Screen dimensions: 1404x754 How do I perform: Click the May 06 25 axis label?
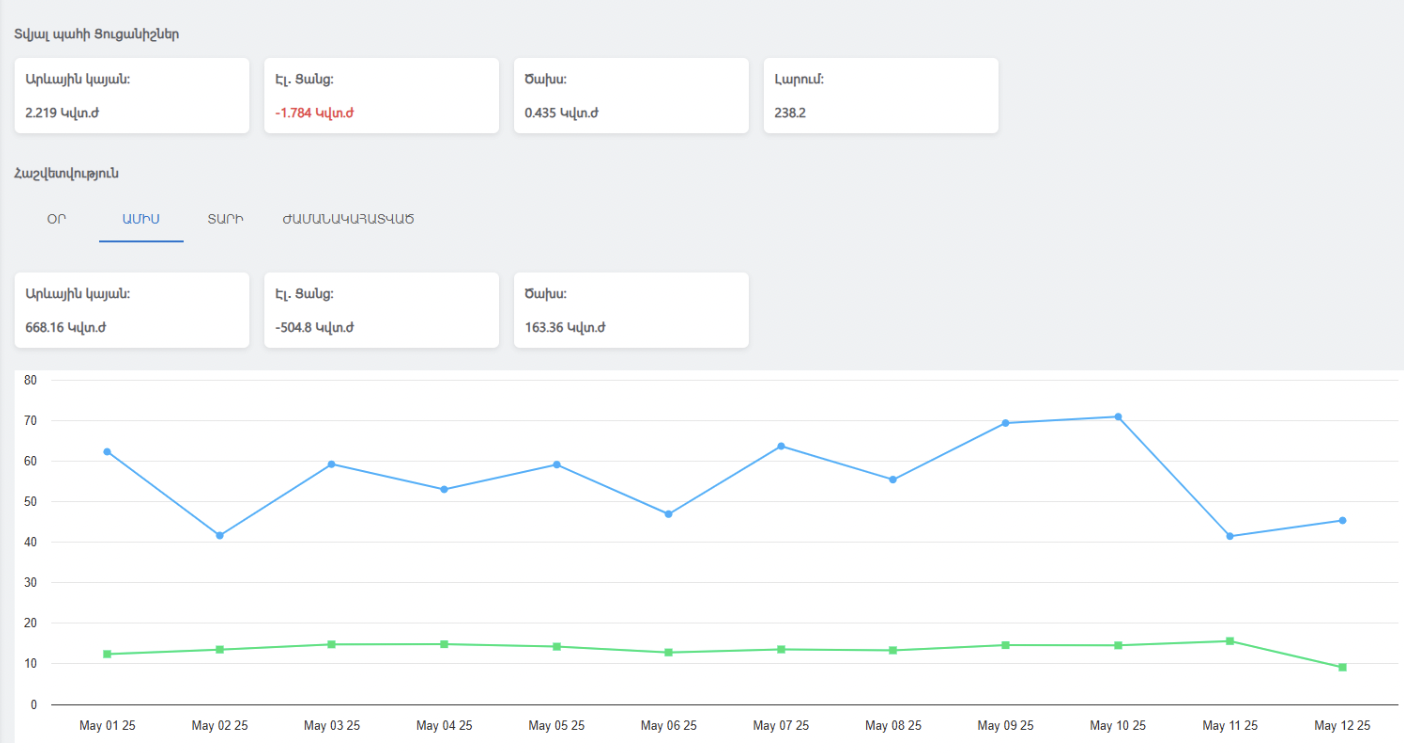coord(668,725)
